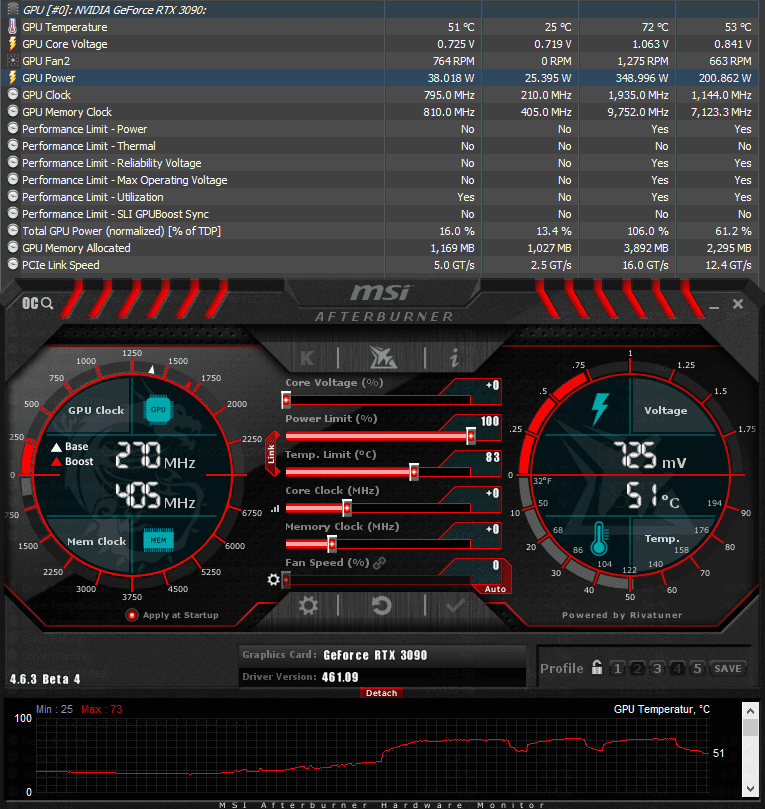Select the GPU Power row
The height and width of the screenshot is (809, 765).
click(382, 78)
